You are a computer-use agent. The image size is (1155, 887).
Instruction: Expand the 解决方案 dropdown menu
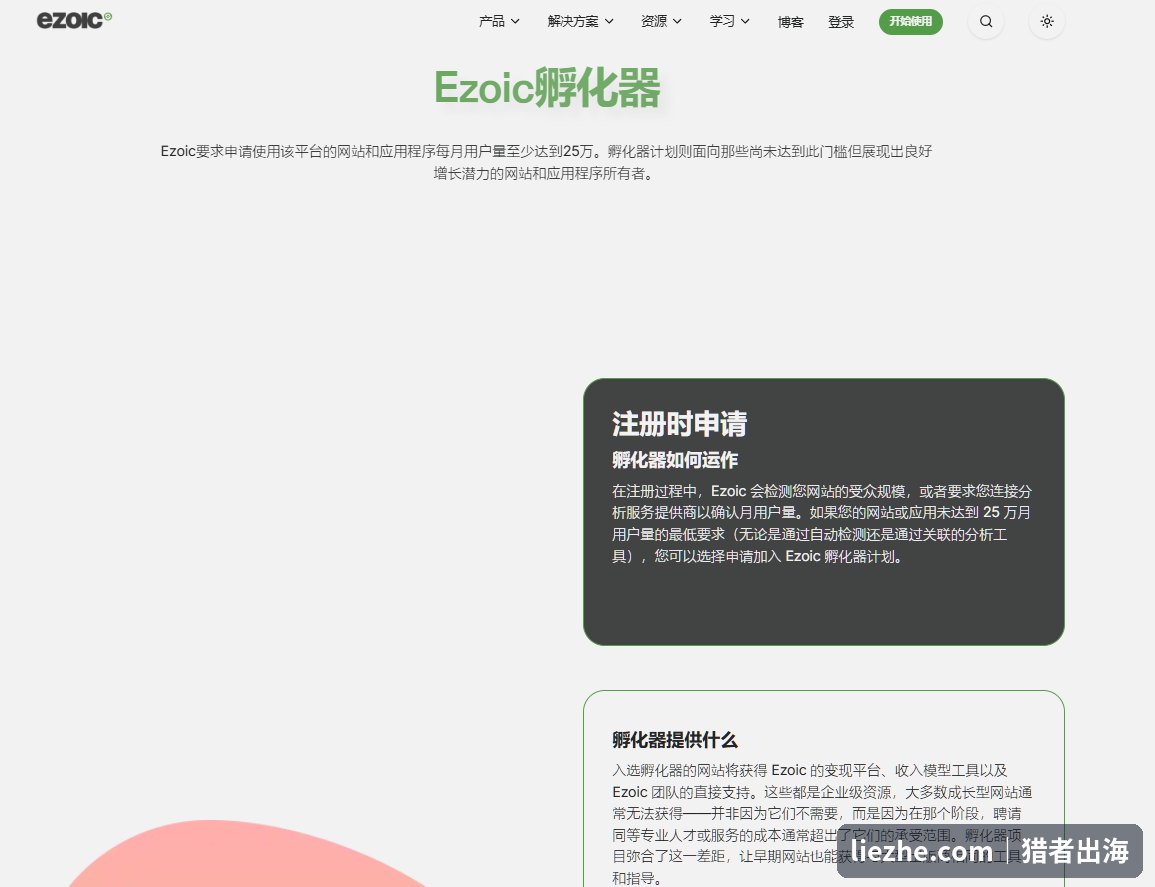(x=580, y=21)
